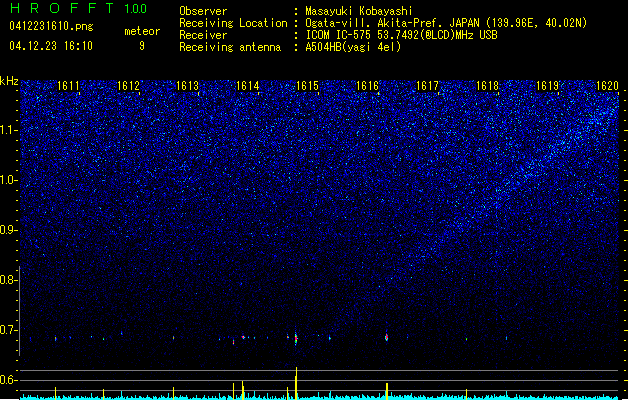The width and height of the screenshot is (629, 400).
Task: Click the meteor count label
Action: click(x=142, y=31)
